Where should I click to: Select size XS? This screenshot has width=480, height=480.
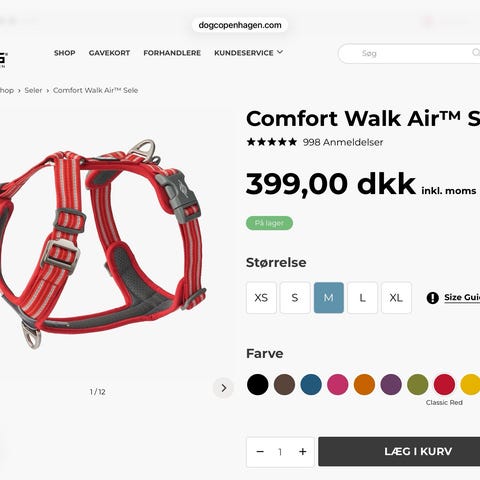[x=261, y=298]
